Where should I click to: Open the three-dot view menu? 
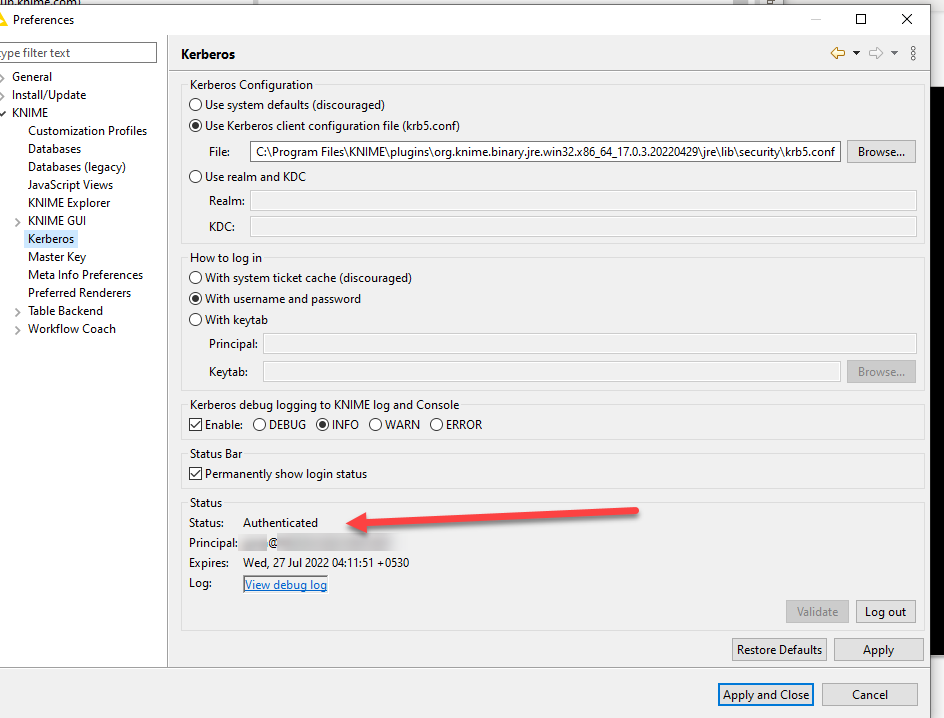(x=913, y=54)
